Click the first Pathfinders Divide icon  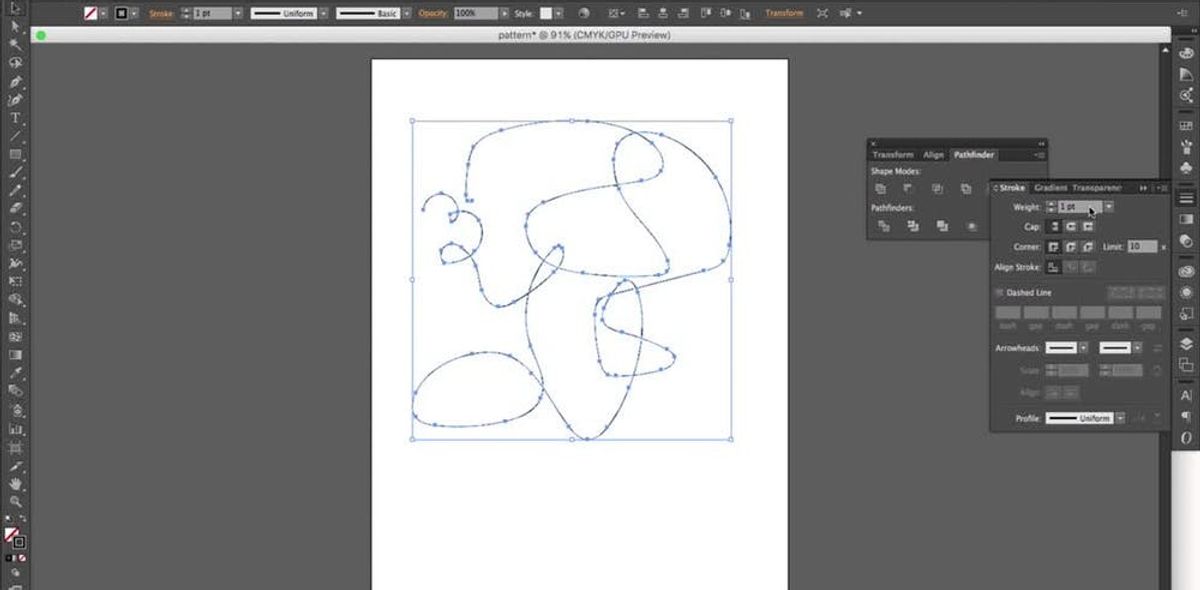(x=883, y=227)
